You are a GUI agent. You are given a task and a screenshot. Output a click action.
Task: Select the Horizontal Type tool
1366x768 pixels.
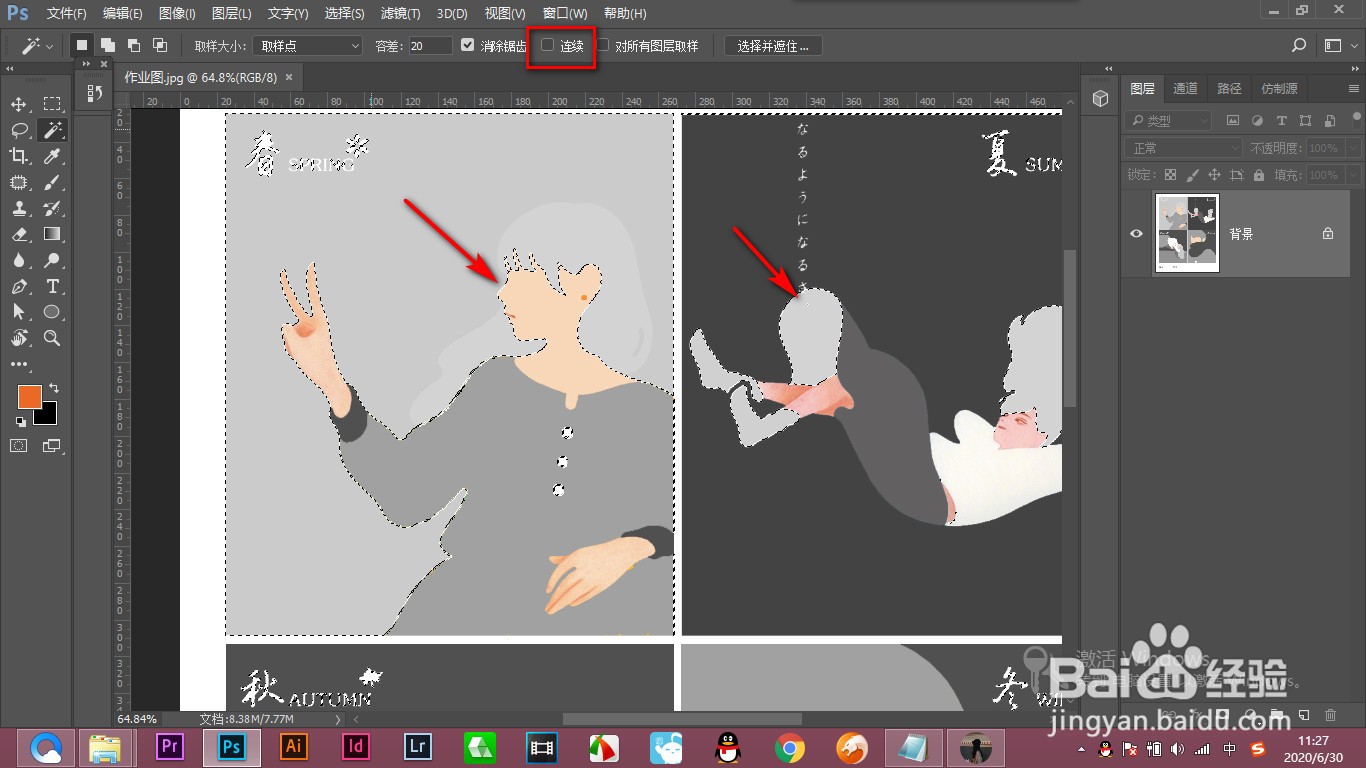(x=52, y=286)
